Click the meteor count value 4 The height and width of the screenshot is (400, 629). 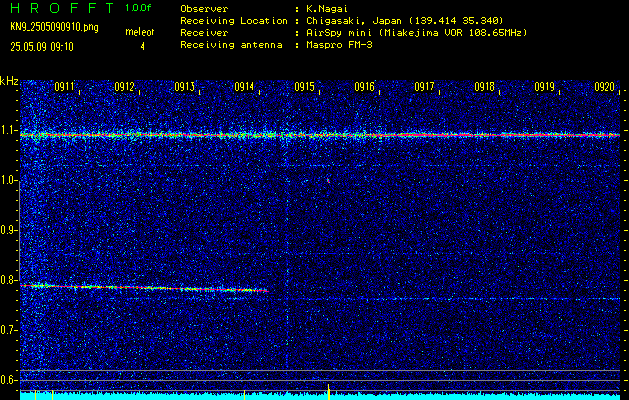tap(142, 47)
